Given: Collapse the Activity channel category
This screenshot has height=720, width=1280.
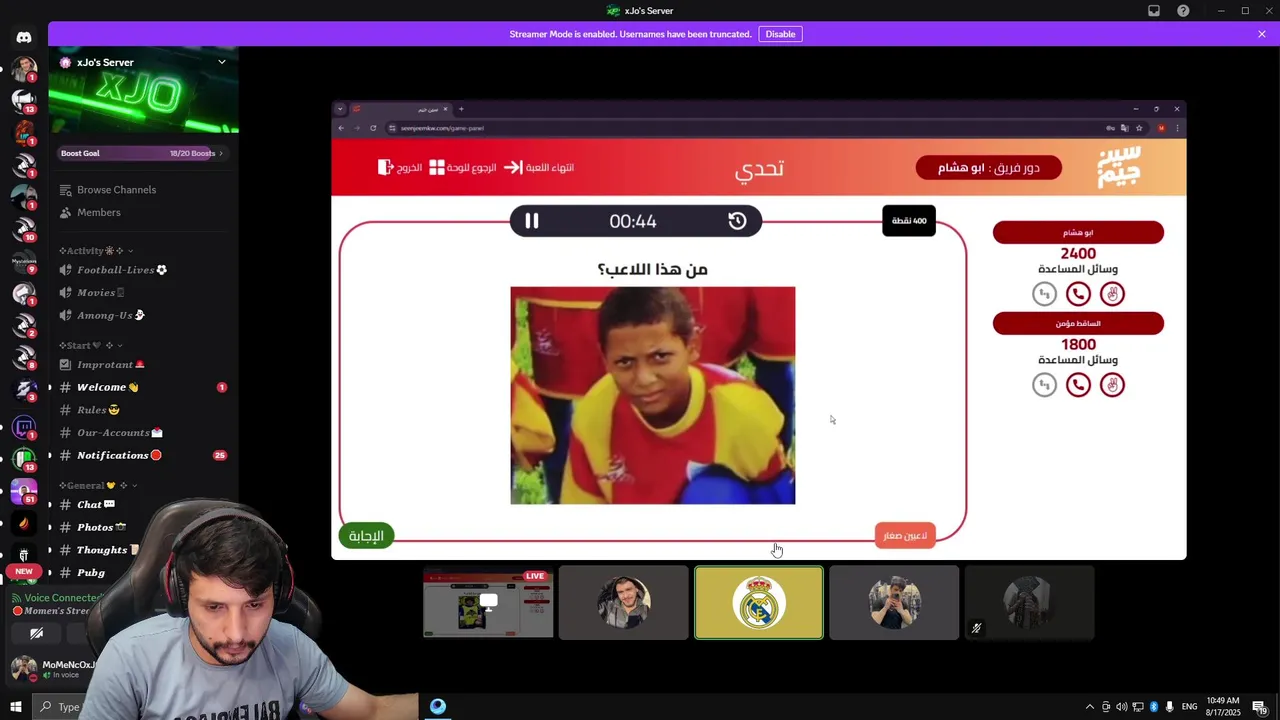Looking at the screenshot, I should coord(96,251).
